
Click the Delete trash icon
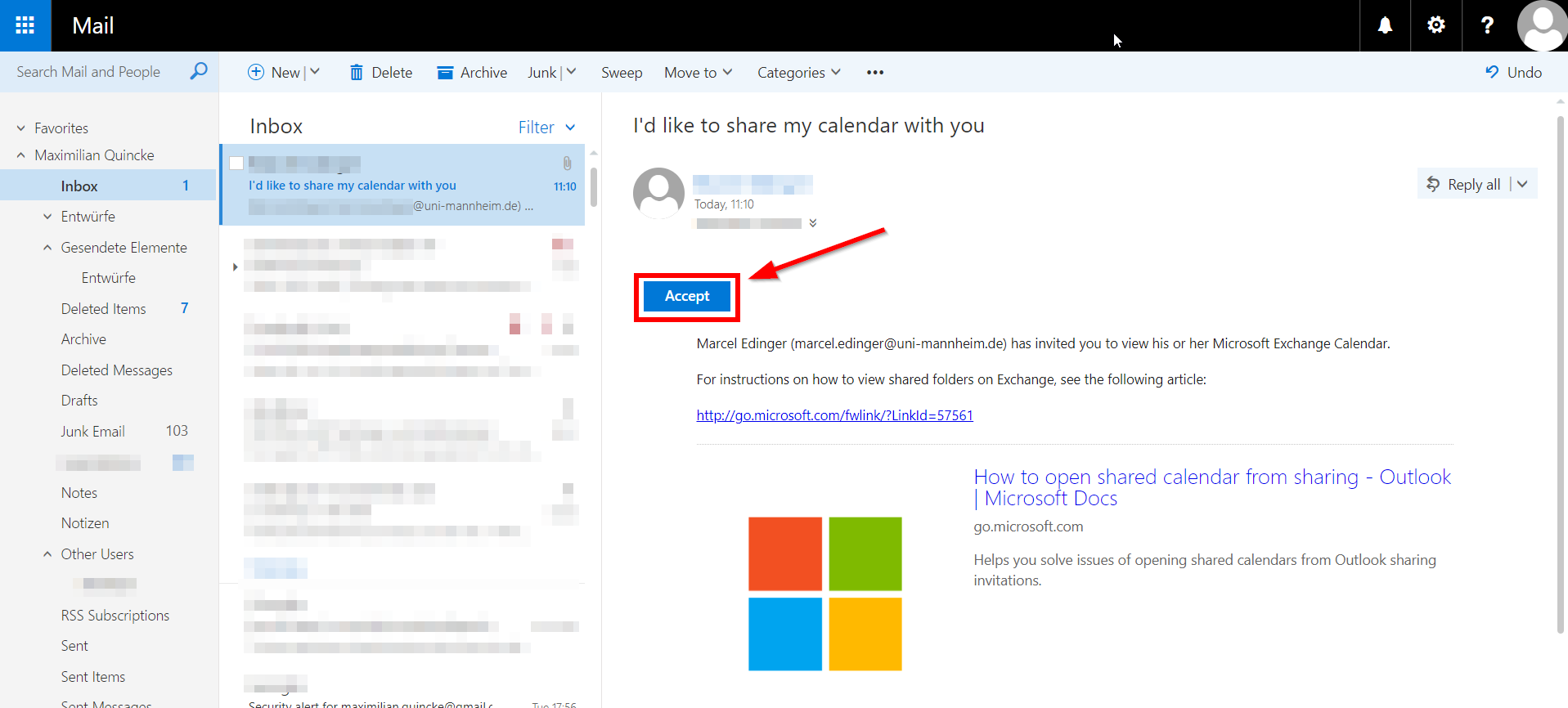click(x=357, y=73)
